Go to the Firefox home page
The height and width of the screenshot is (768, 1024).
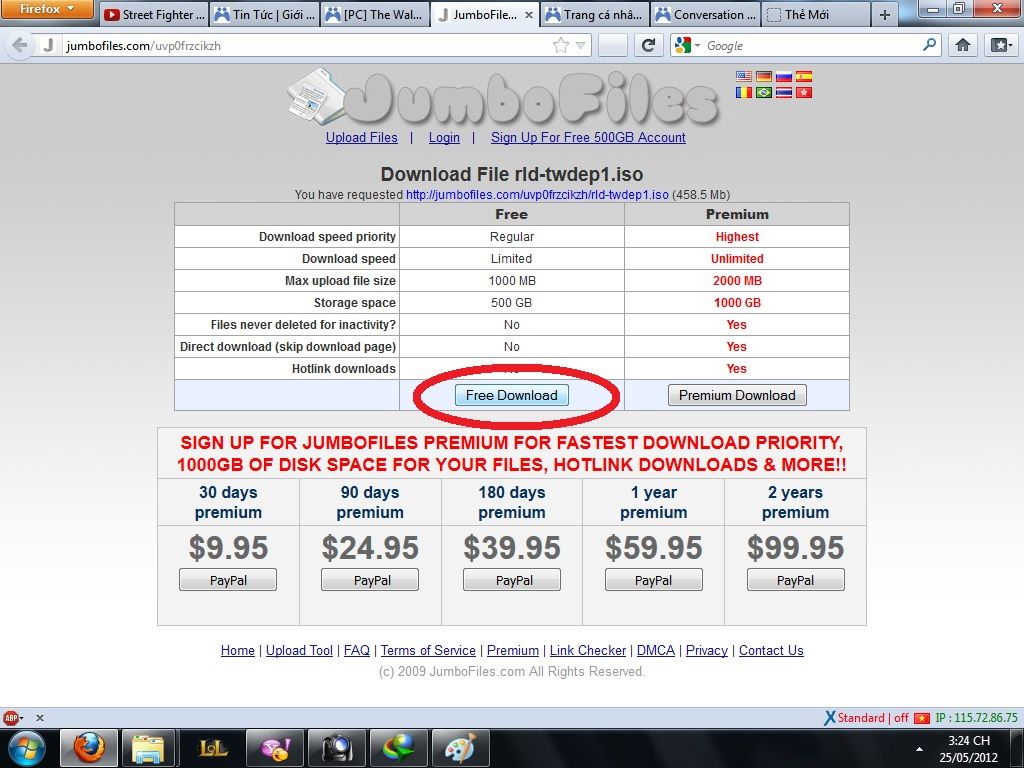tap(963, 45)
